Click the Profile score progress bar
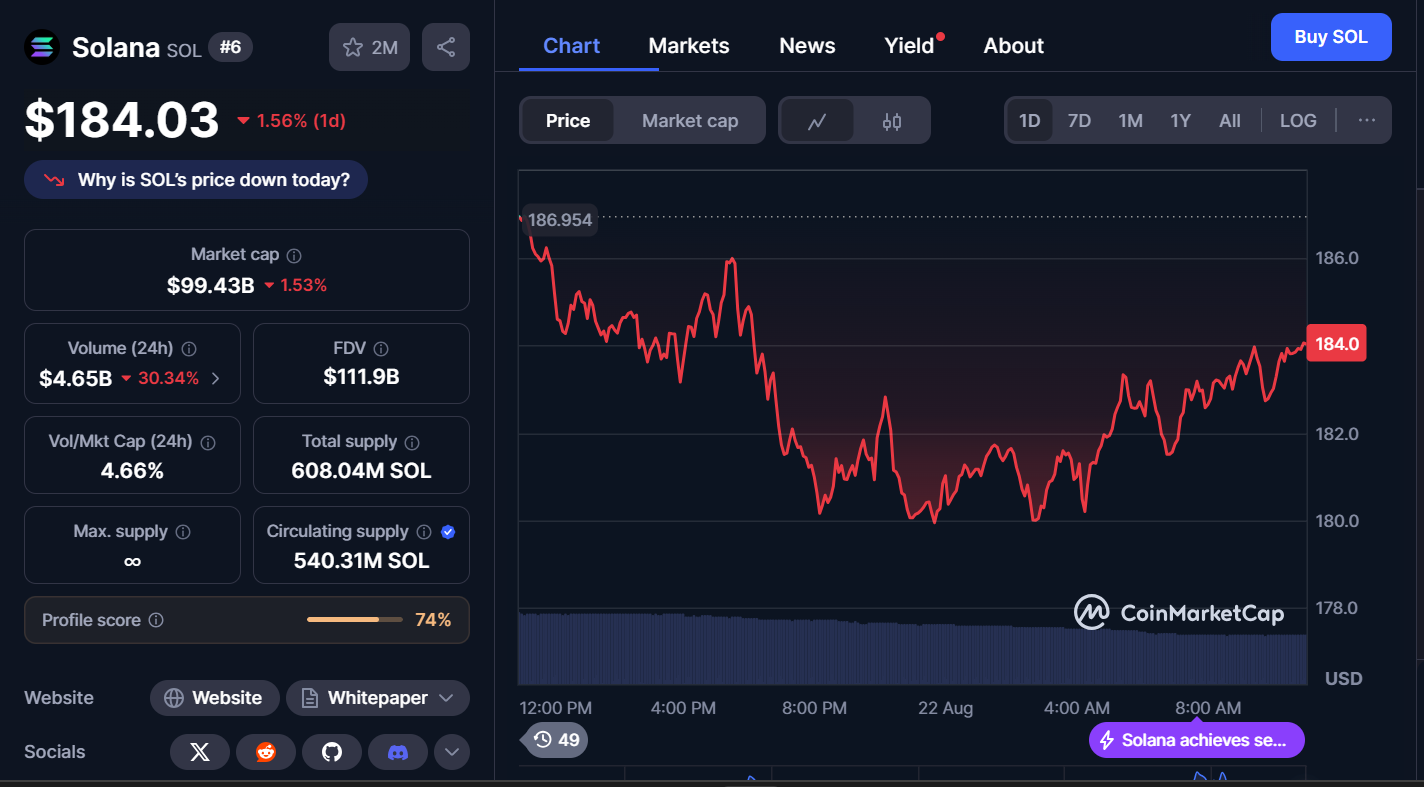 355,620
